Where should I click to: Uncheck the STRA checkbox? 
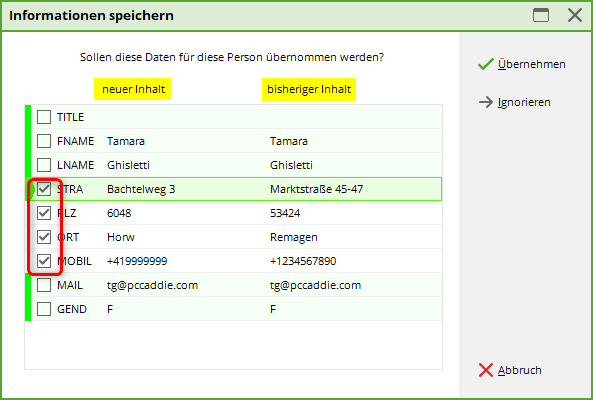(44, 189)
